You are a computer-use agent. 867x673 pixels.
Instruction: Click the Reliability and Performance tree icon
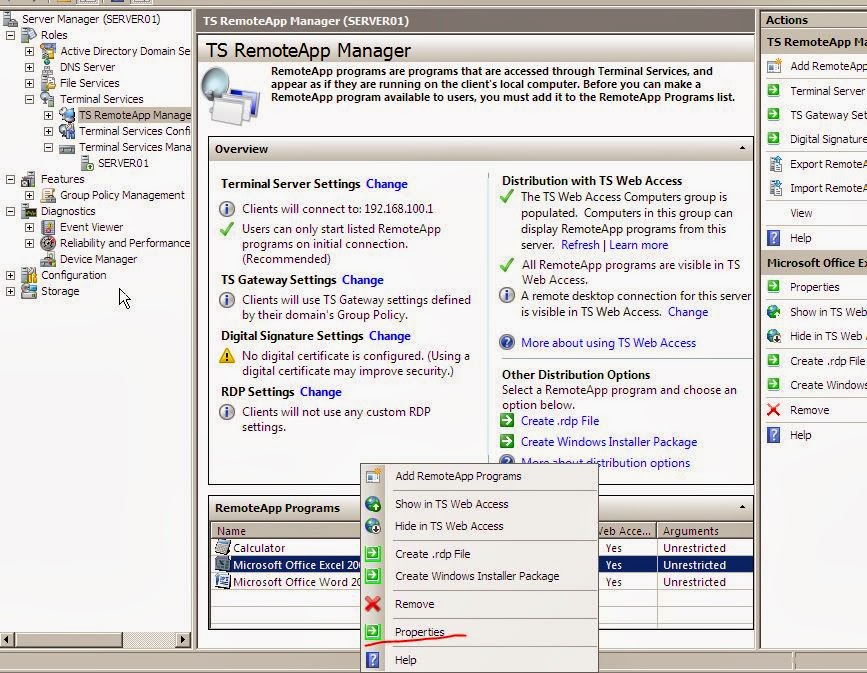click(49, 243)
